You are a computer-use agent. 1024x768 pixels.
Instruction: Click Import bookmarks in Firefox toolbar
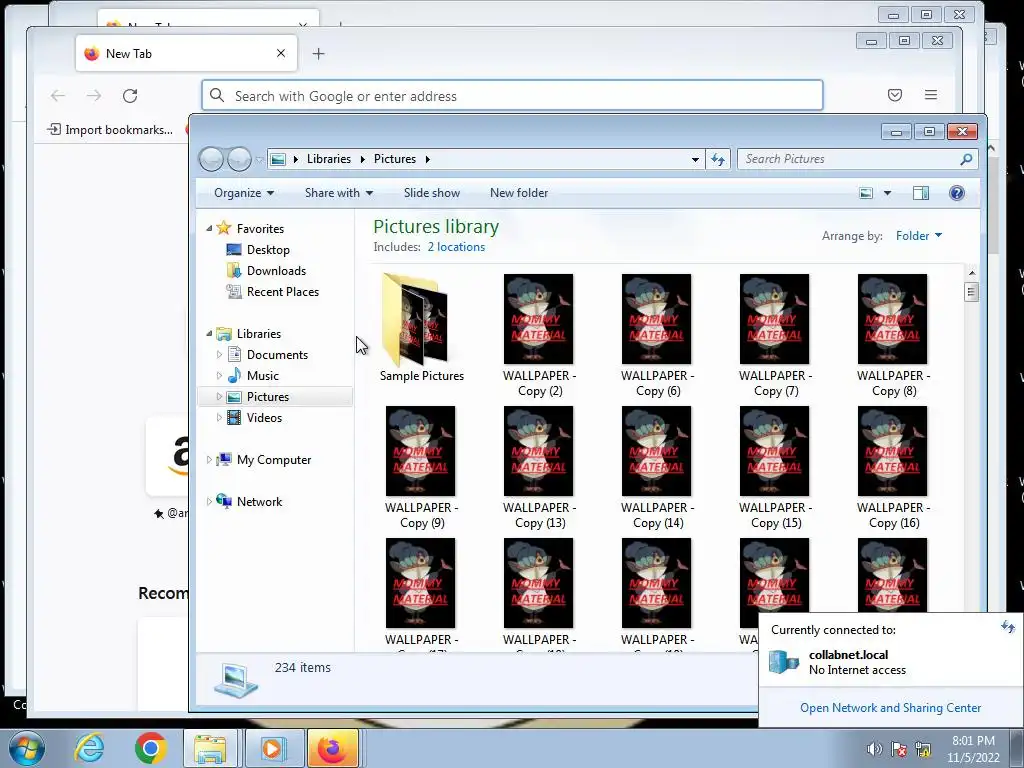tap(110, 129)
